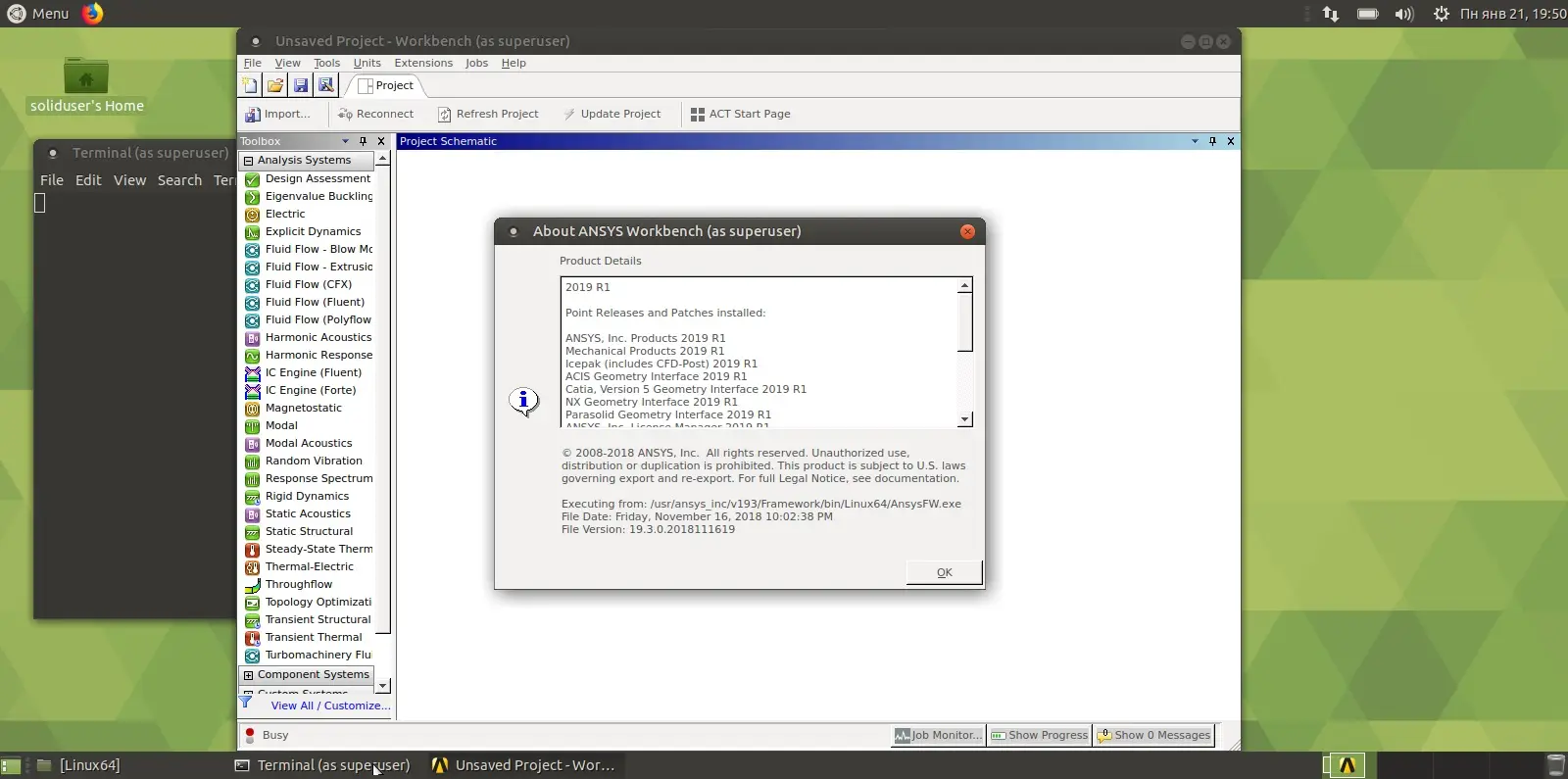
Task: Launch Firefox from the top panel
Action: click(92, 14)
